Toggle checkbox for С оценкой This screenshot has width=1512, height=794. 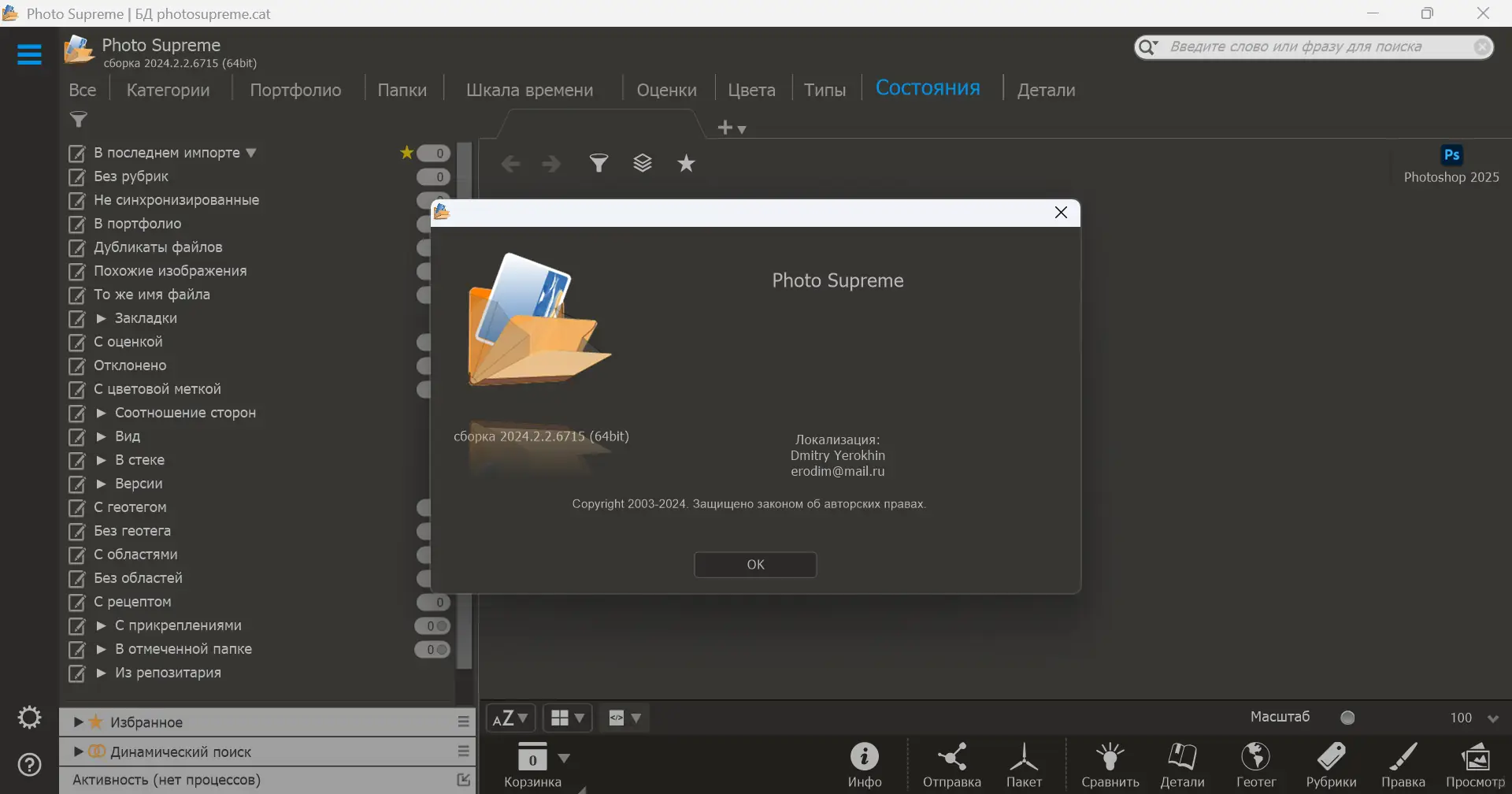coord(77,342)
